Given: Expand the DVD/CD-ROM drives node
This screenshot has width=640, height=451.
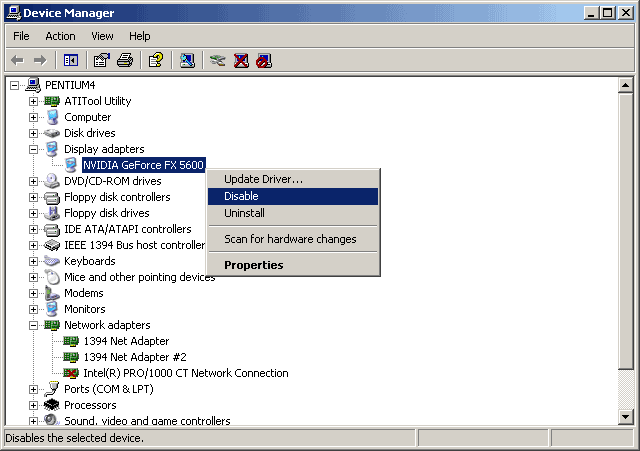Looking at the screenshot, I should (x=33, y=181).
